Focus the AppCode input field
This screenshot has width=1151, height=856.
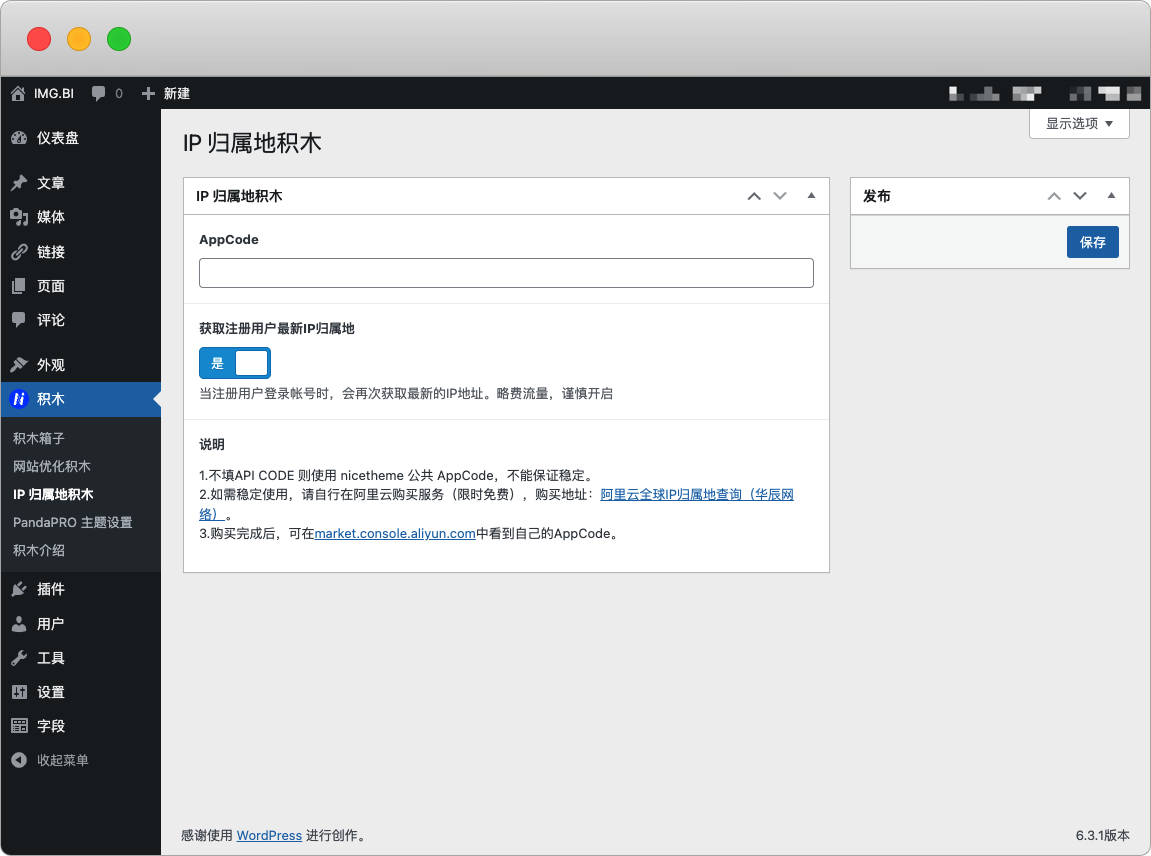click(x=506, y=272)
